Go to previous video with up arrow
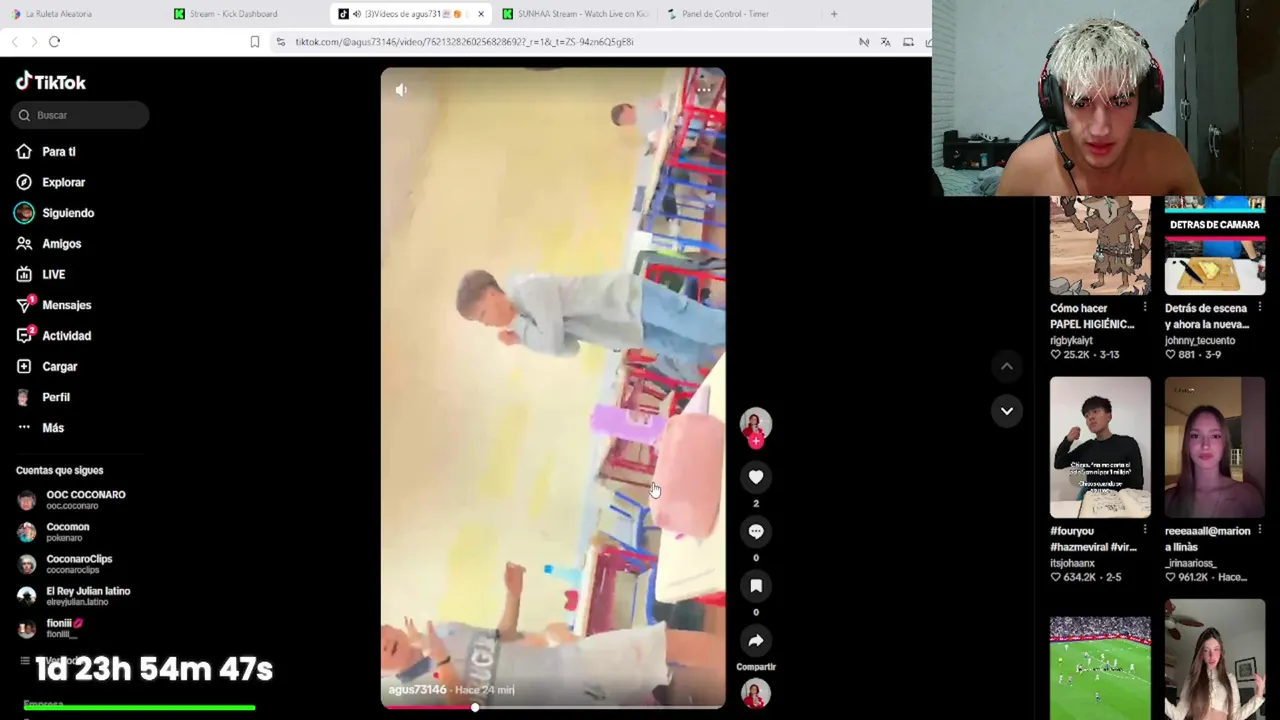Viewport: 1280px width, 720px height. 1007,367
